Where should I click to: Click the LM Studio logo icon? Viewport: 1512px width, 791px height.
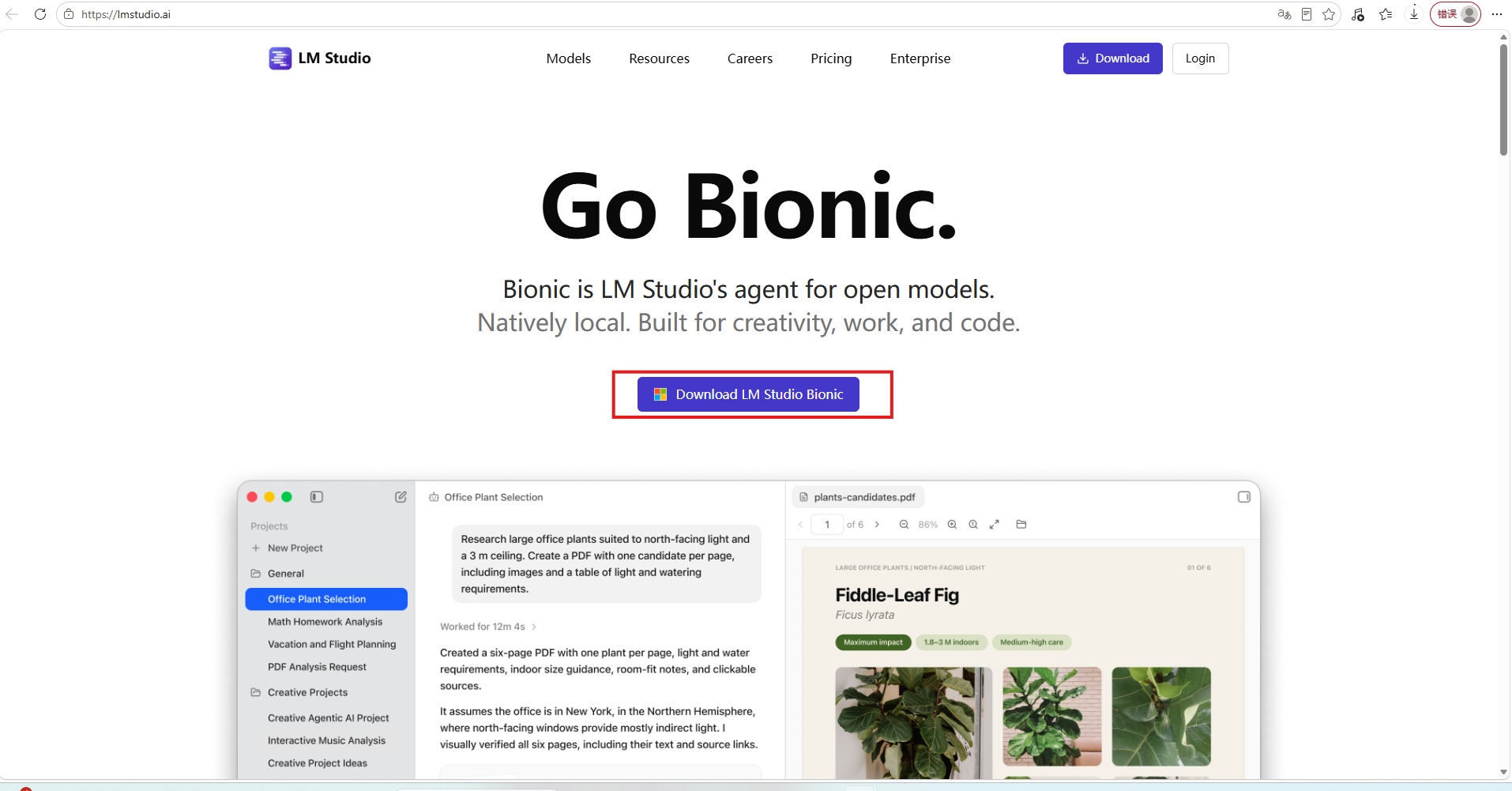pyautogui.click(x=280, y=58)
